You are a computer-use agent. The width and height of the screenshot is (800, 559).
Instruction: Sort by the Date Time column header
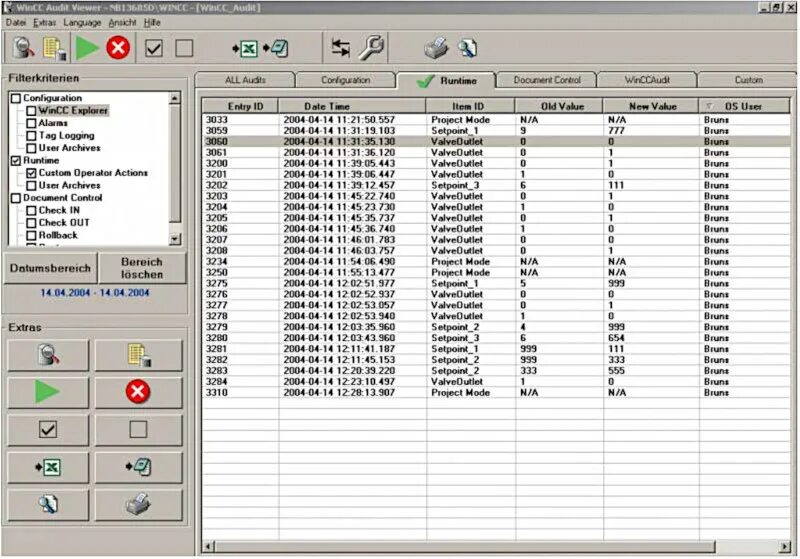[352, 107]
